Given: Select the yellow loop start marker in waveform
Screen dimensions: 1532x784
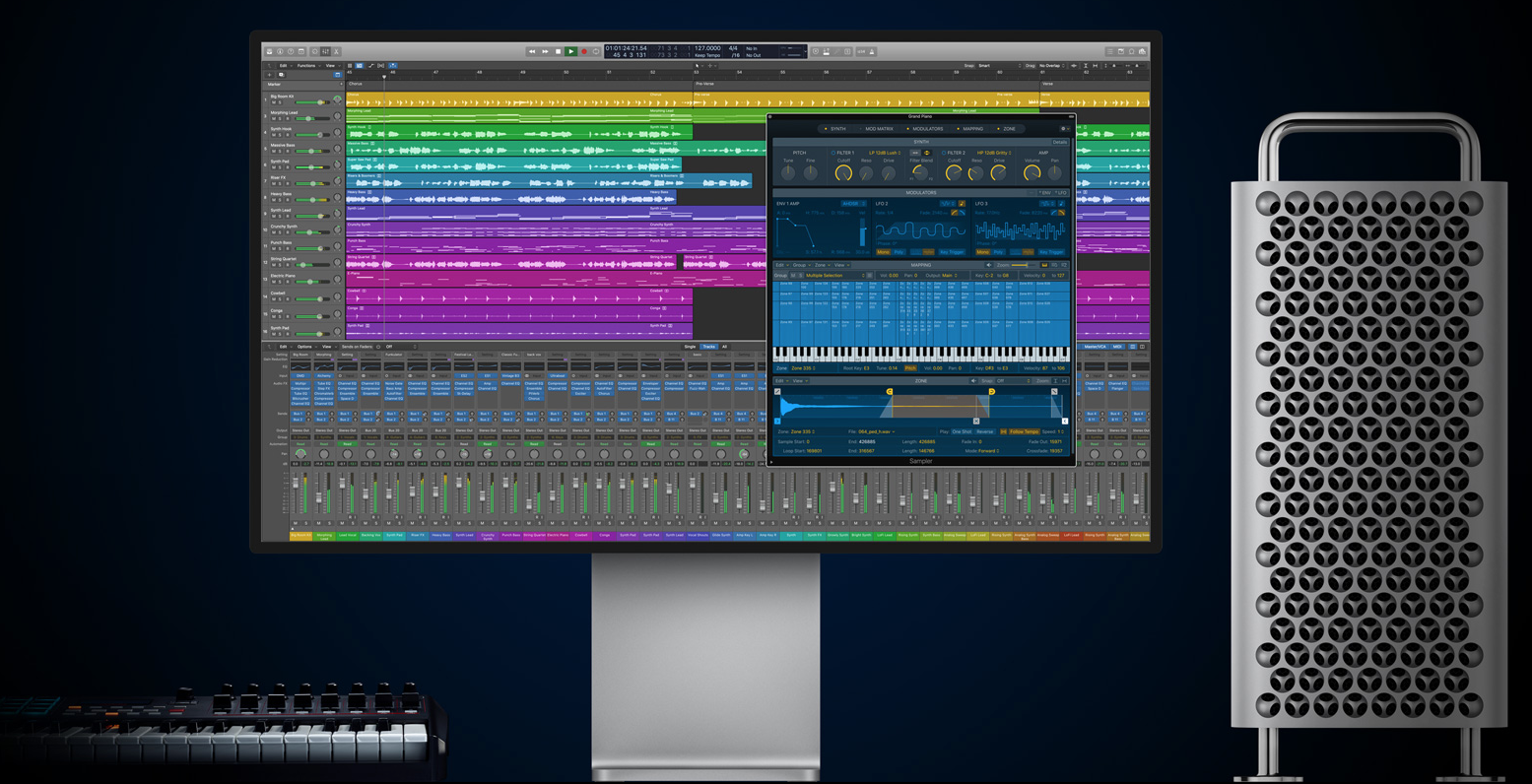Looking at the screenshot, I should click(890, 392).
